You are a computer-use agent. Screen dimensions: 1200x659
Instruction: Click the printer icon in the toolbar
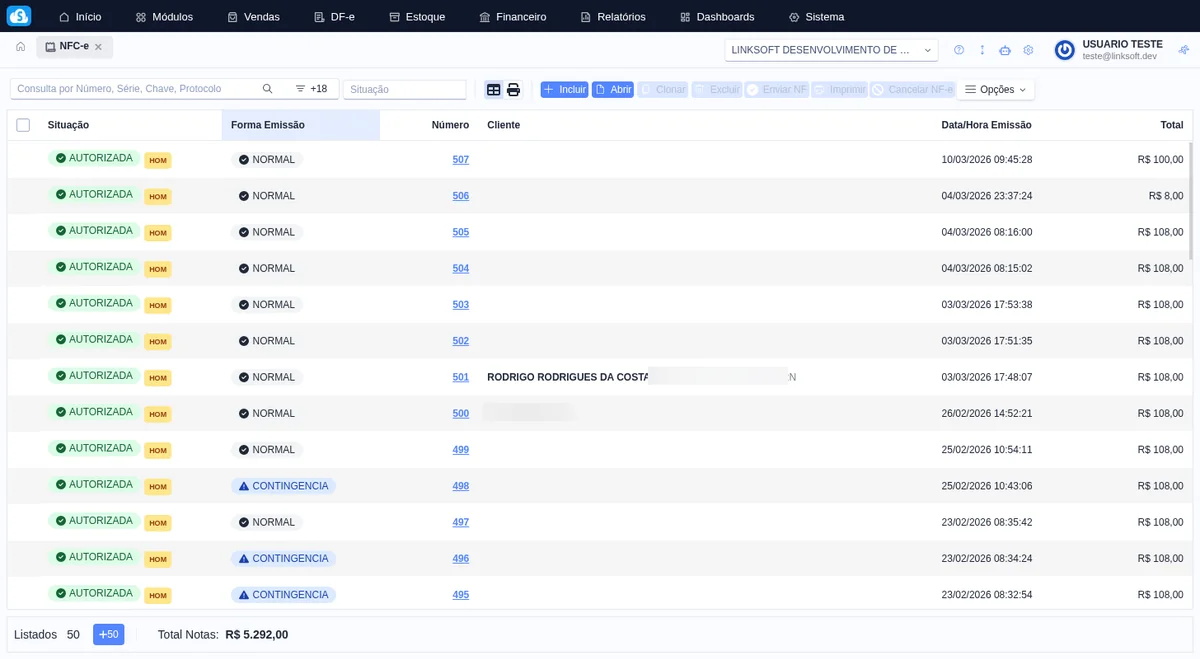click(514, 90)
